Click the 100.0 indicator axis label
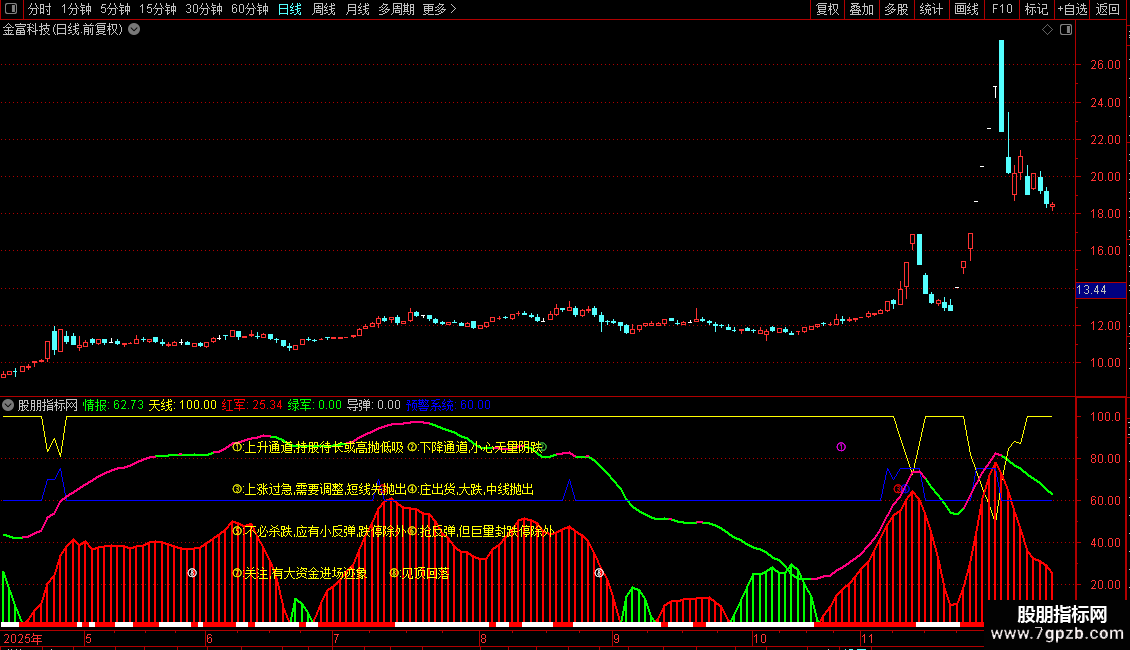 [x=1105, y=417]
